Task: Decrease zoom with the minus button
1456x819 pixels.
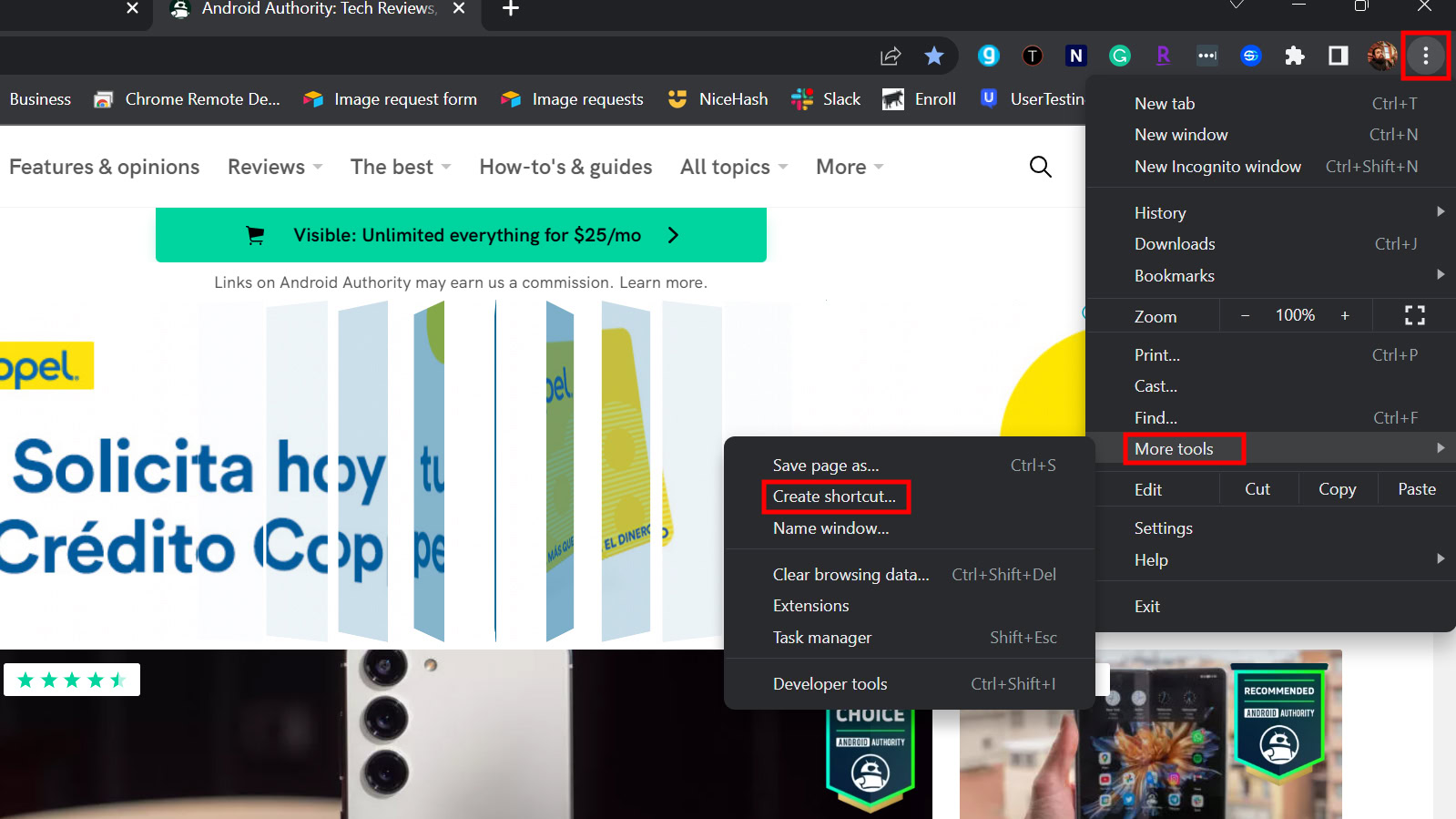Action: point(1245,316)
